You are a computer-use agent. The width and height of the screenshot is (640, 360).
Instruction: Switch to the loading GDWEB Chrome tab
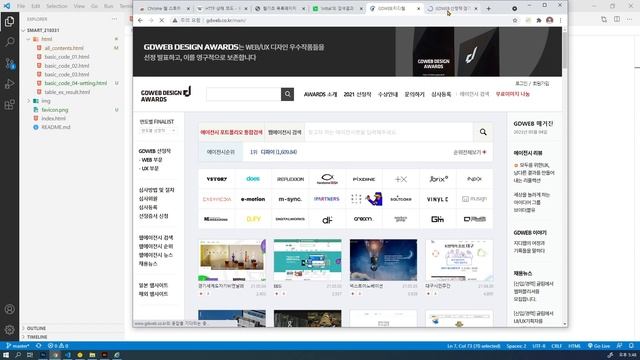coord(452,9)
